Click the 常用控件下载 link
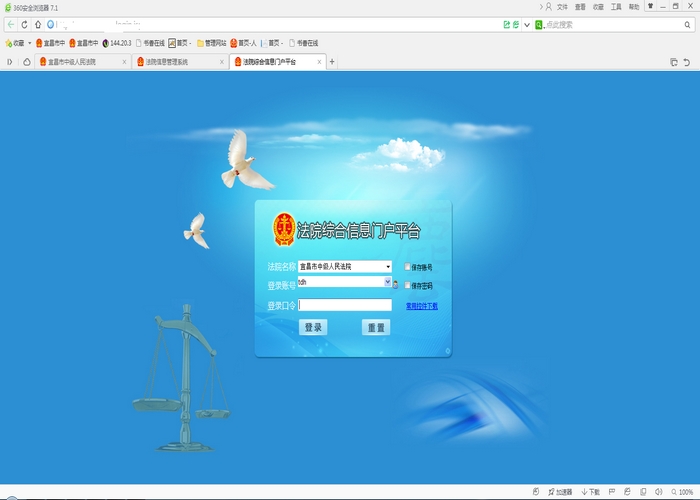 click(x=421, y=306)
